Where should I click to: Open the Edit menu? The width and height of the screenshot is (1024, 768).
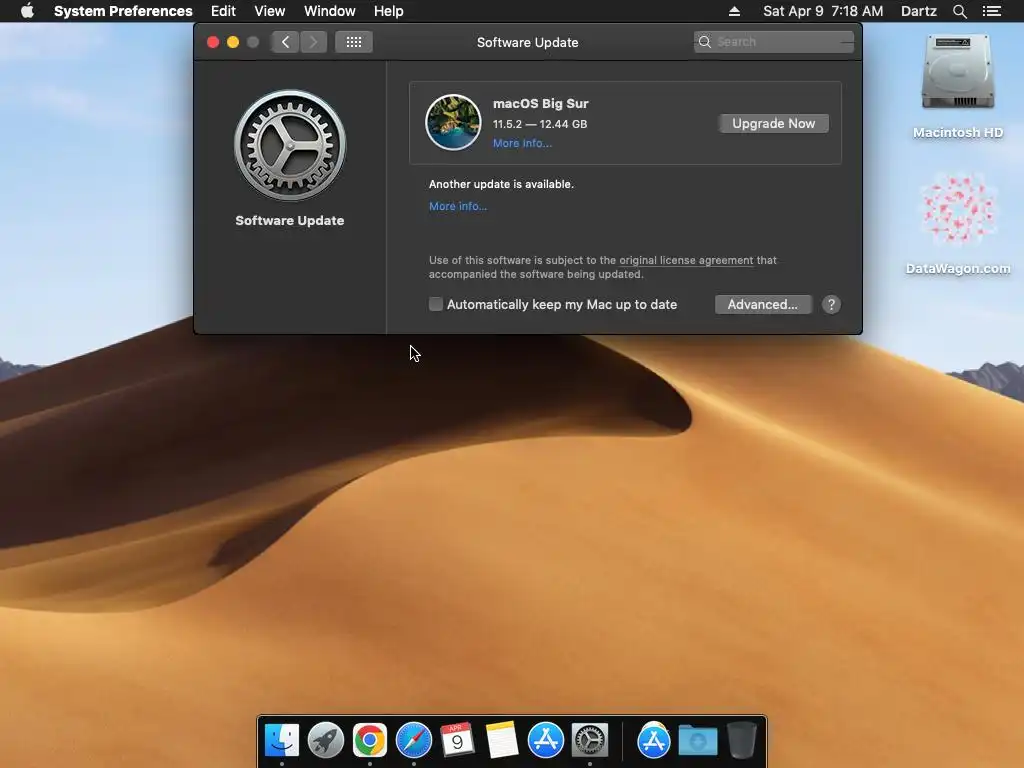[x=223, y=11]
